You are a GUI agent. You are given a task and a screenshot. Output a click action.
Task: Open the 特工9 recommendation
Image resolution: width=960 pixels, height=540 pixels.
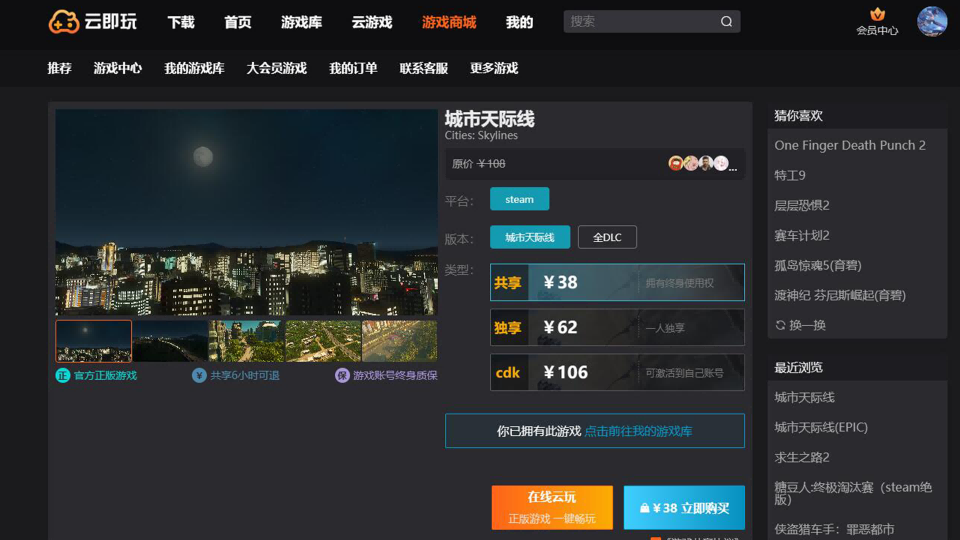[x=790, y=175]
